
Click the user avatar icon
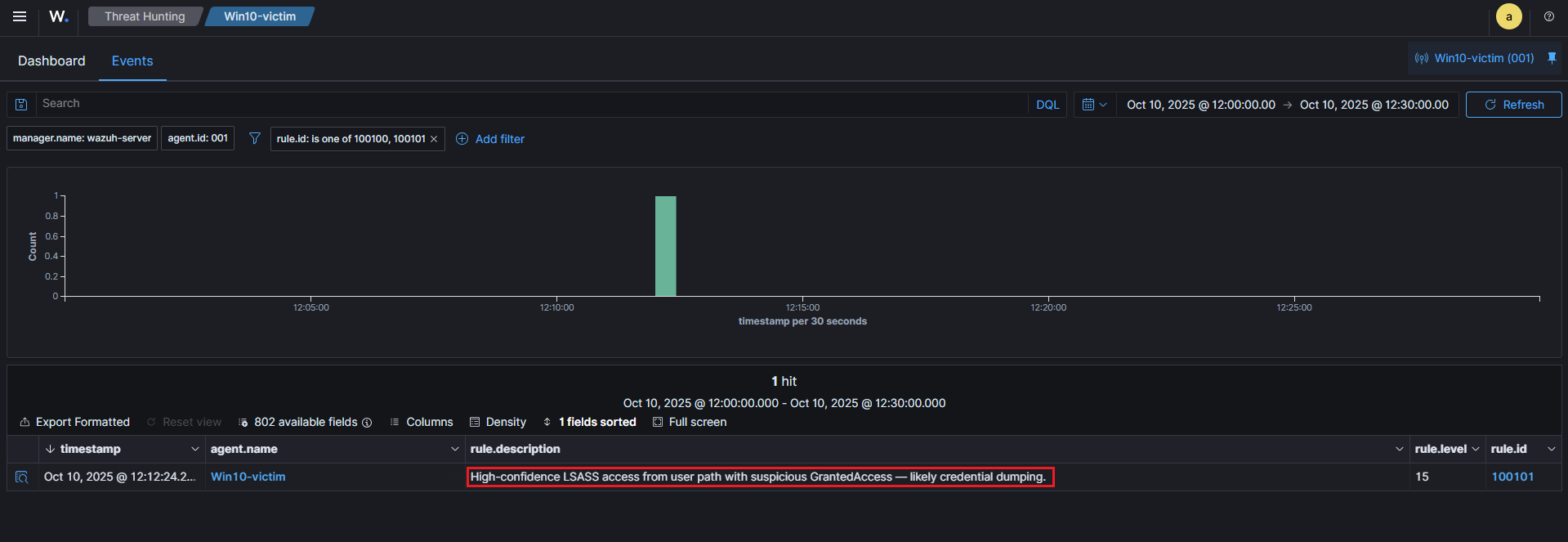click(1508, 16)
